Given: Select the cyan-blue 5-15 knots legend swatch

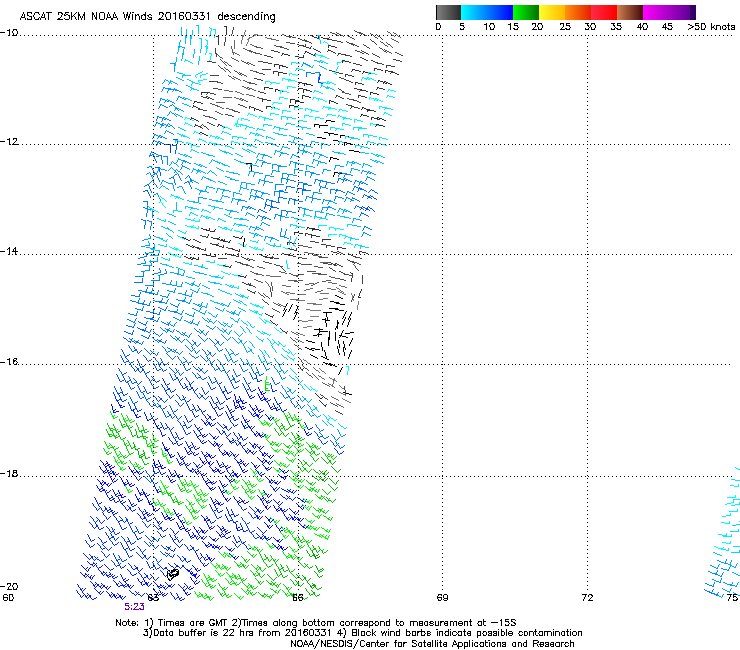Looking at the screenshot, I should [487, 12].
